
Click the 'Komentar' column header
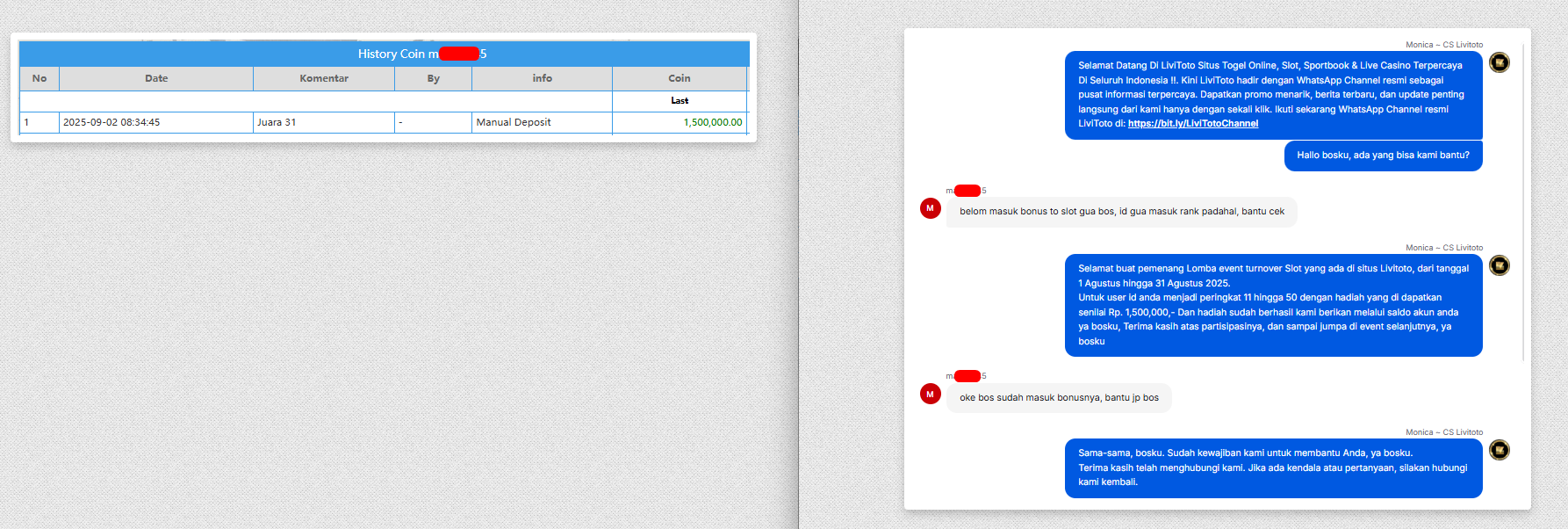pos(324,79)
